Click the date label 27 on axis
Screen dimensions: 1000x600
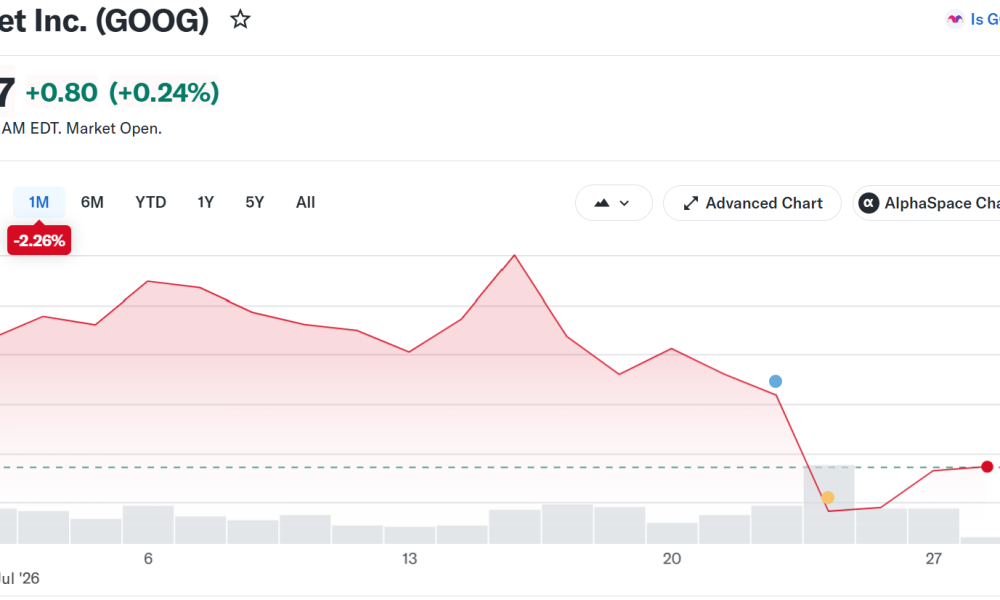click(x=934, y=559)
